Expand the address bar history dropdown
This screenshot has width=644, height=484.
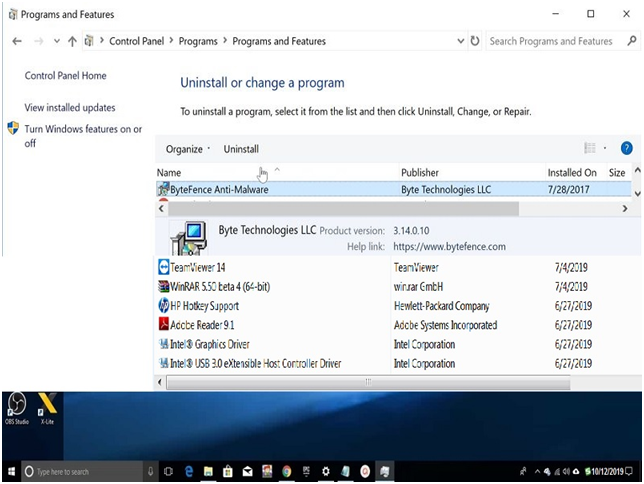point(460,41)
